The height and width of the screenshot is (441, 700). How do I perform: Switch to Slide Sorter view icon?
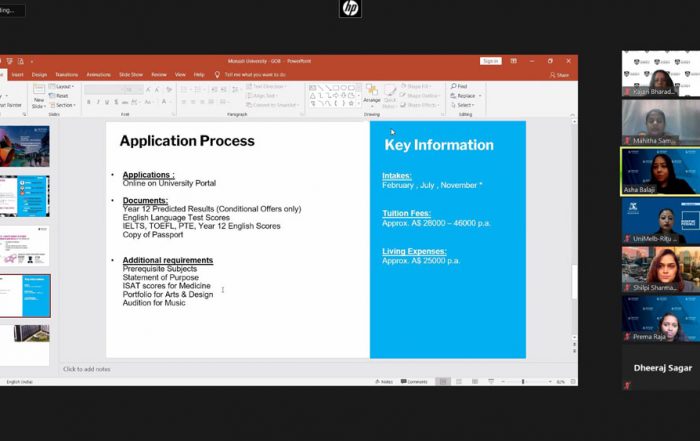click(x=459, y=382)
